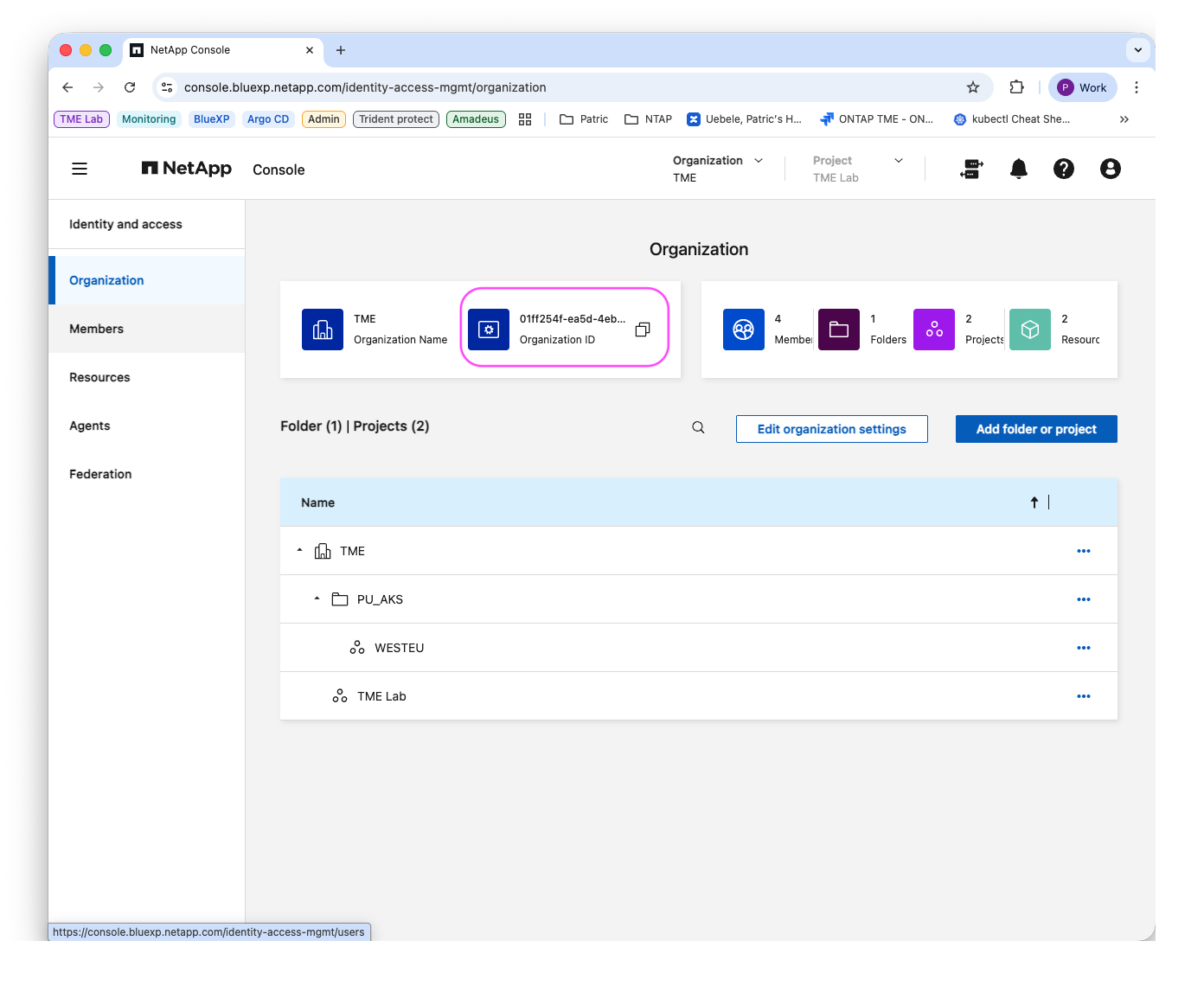Open actions menu for PU_AKS folder
The height and width of the screenshot is (1005, 1204).
[1084, 599]
